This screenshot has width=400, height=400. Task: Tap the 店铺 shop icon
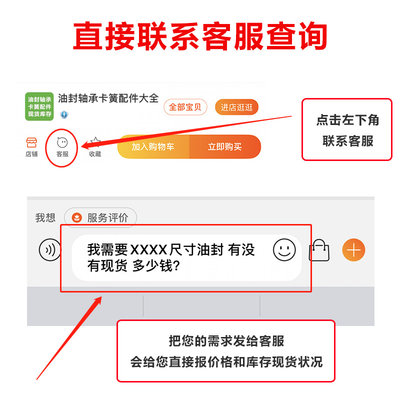pos(32,147)
